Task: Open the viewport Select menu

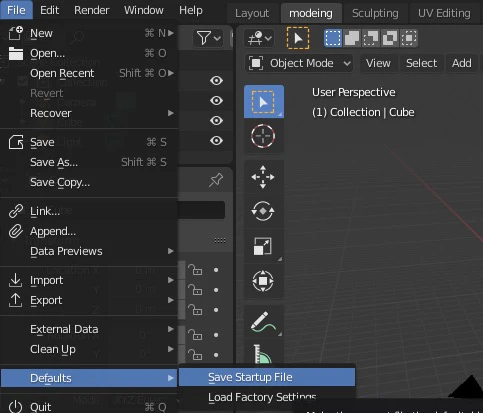Action: [x=421, y=63]
